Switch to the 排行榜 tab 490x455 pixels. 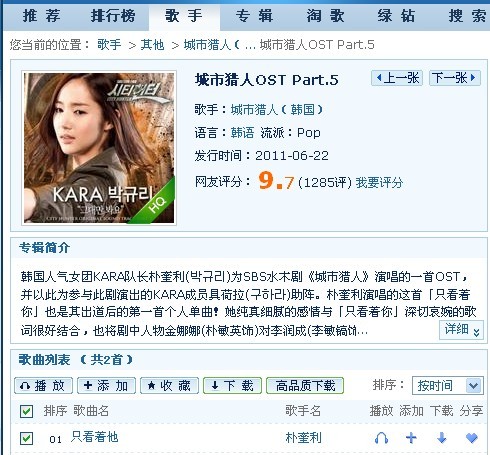pos(113,16)
